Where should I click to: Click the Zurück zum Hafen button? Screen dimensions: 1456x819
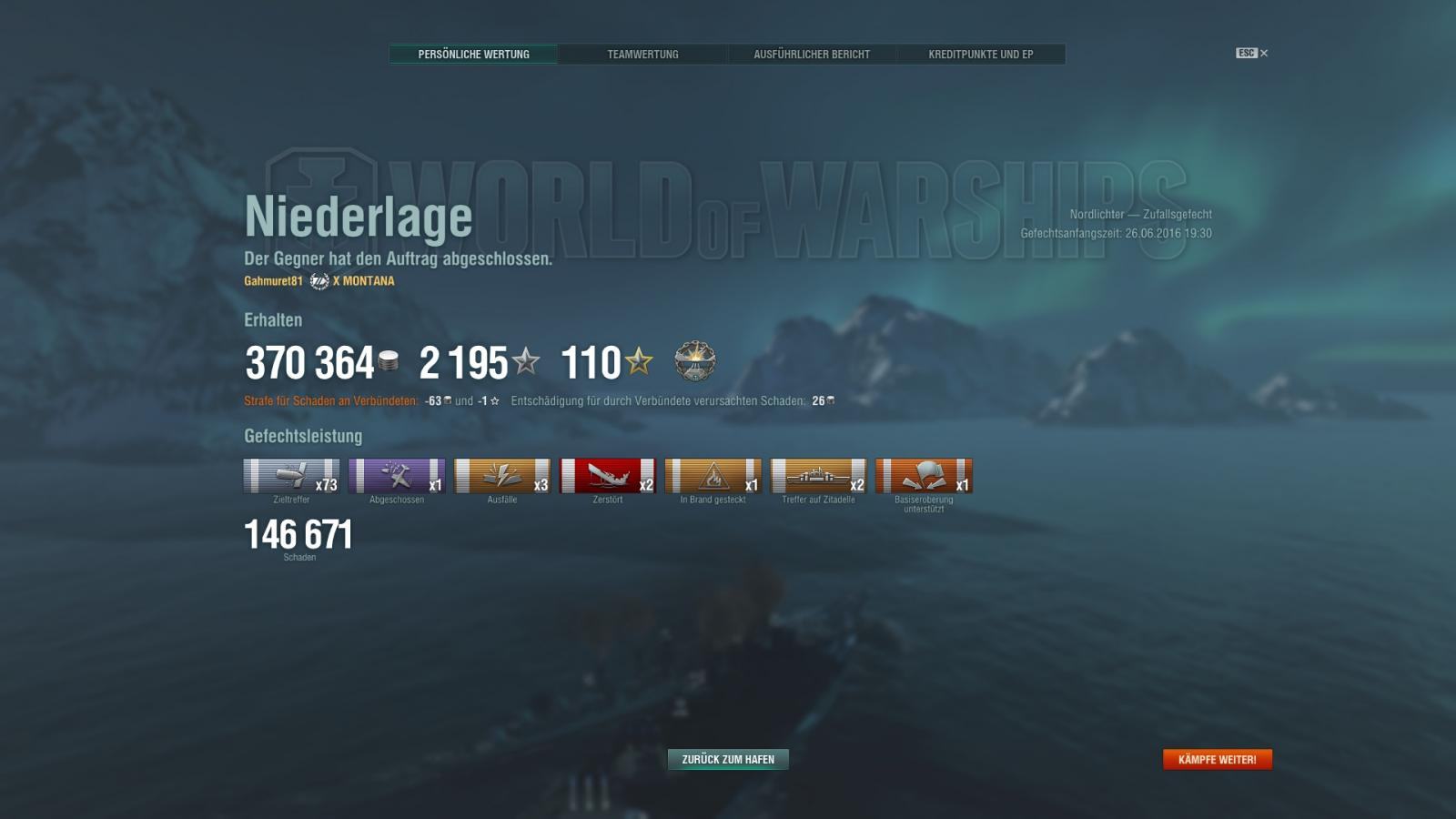728,759
